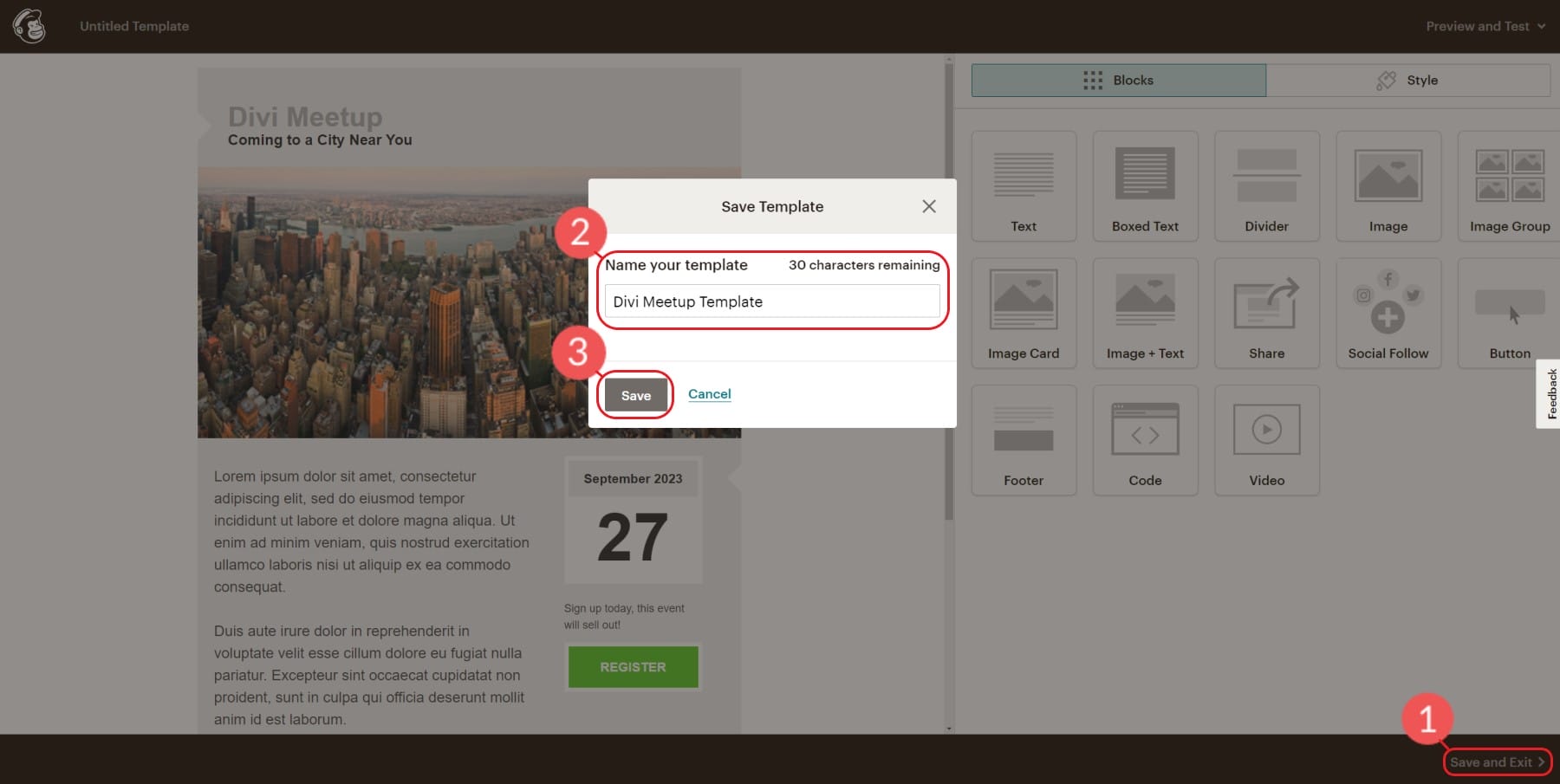The image size is (1560, 784).
Task: Select the Share block icon
Action: [x=1266, y=312]
